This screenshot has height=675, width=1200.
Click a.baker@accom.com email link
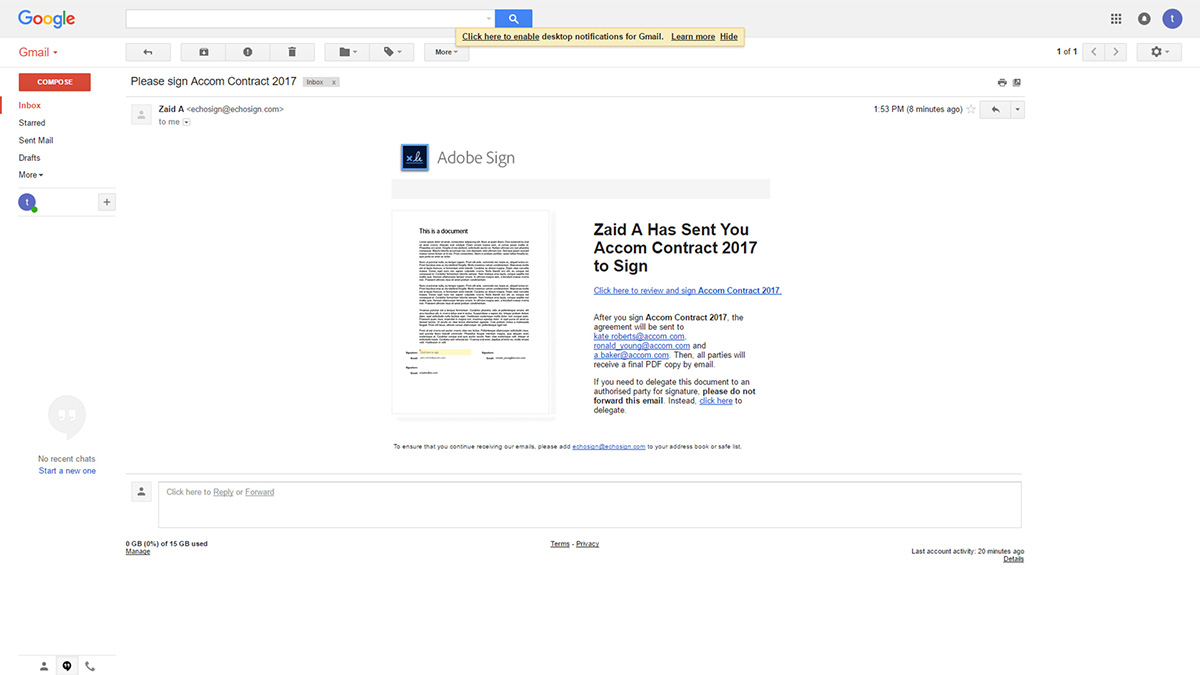click(x=631, y=355)
